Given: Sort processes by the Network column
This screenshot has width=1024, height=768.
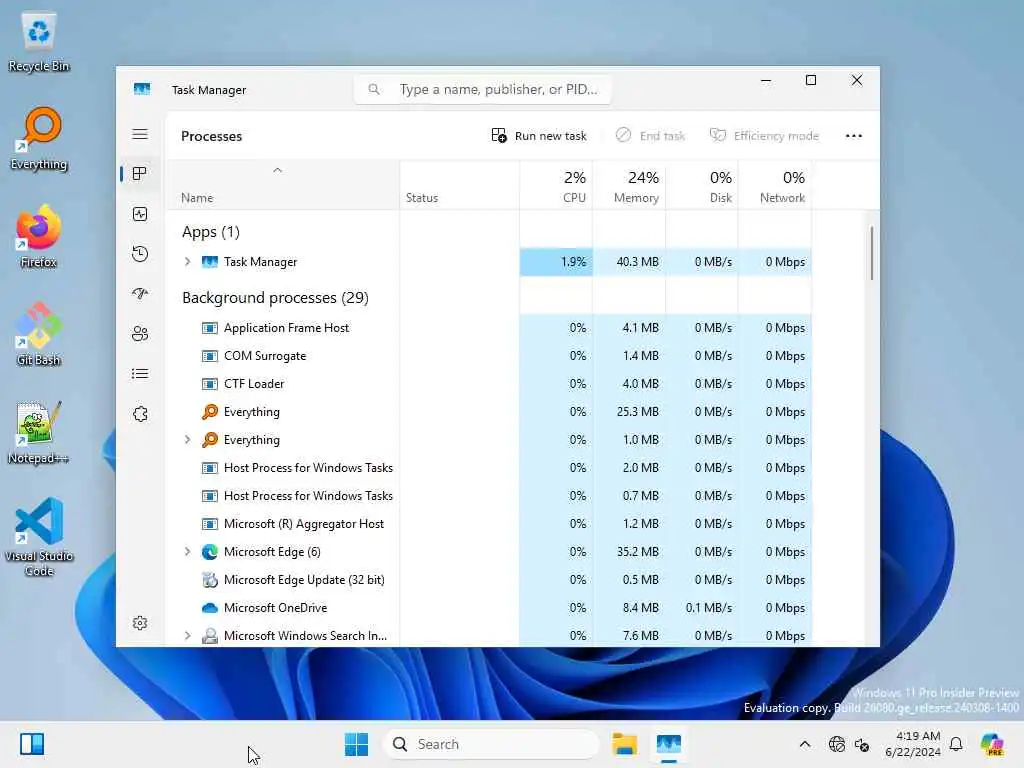Looking at the screenshot, I should [x=775, y=187].
